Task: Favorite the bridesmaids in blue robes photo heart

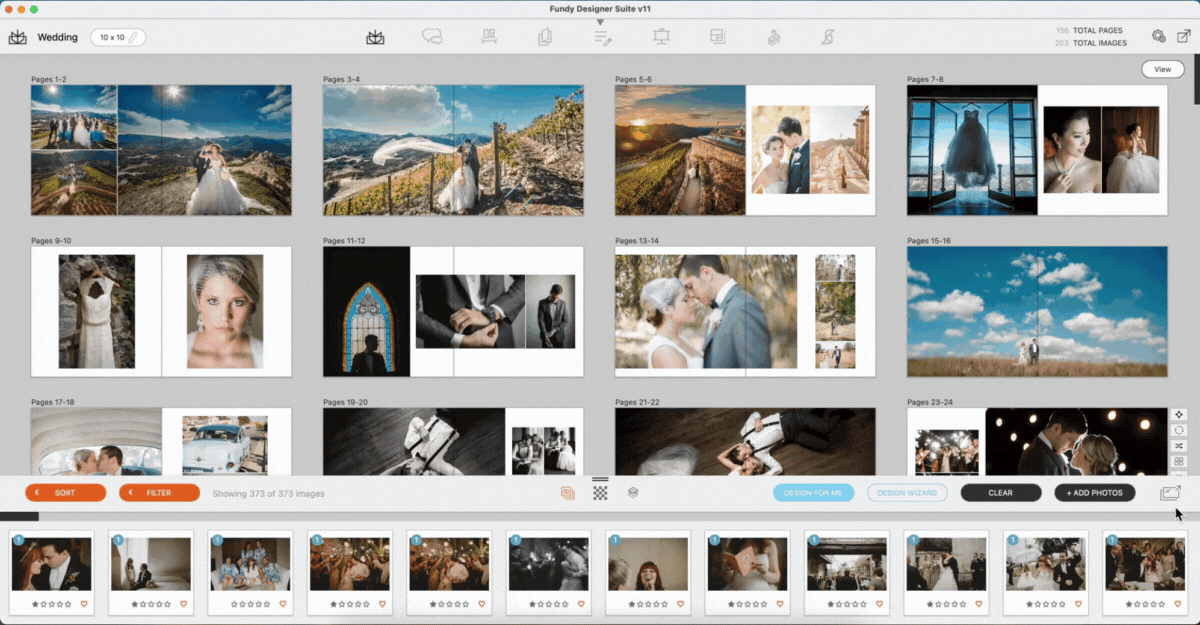Action: [x=283, y=604]
